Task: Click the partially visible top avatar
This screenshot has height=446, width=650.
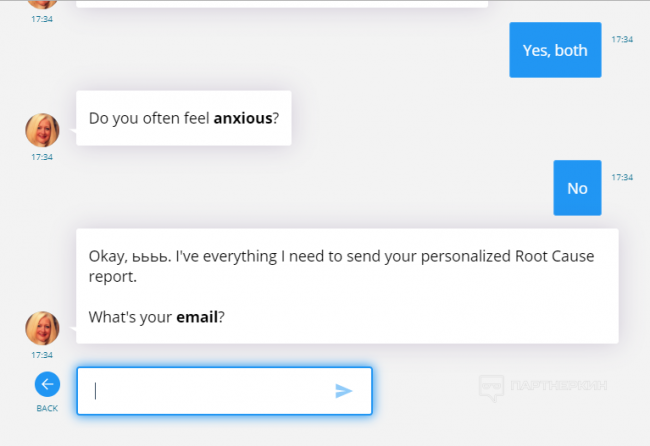Action: [42, 4]
